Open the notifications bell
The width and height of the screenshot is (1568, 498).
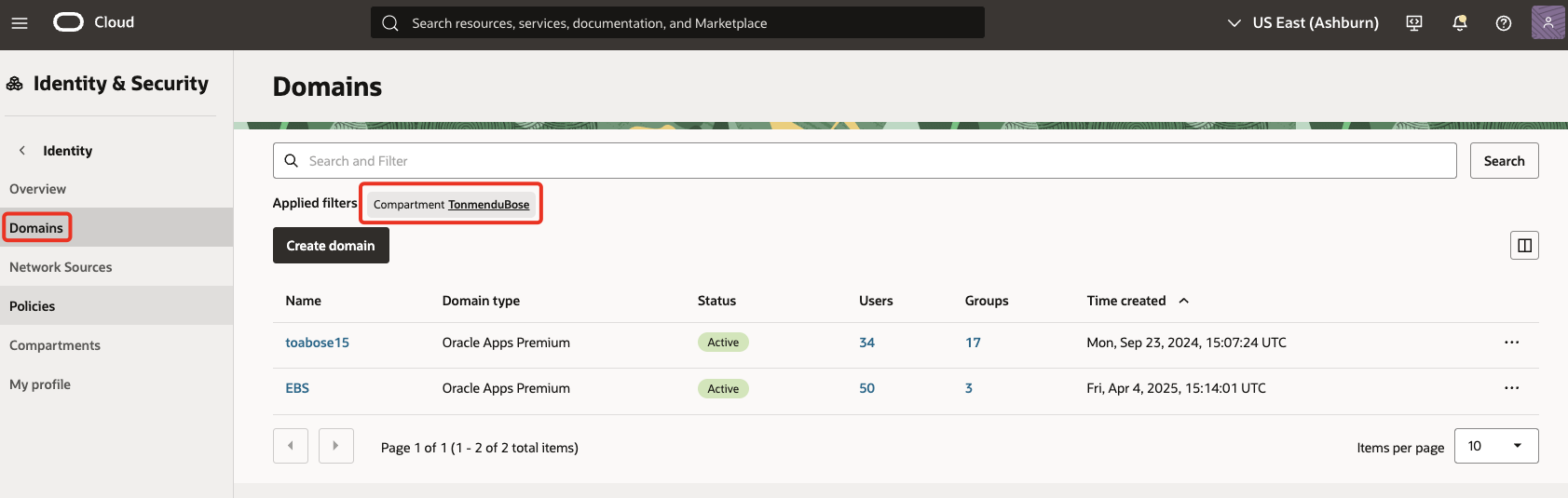tap(1459, 23)
